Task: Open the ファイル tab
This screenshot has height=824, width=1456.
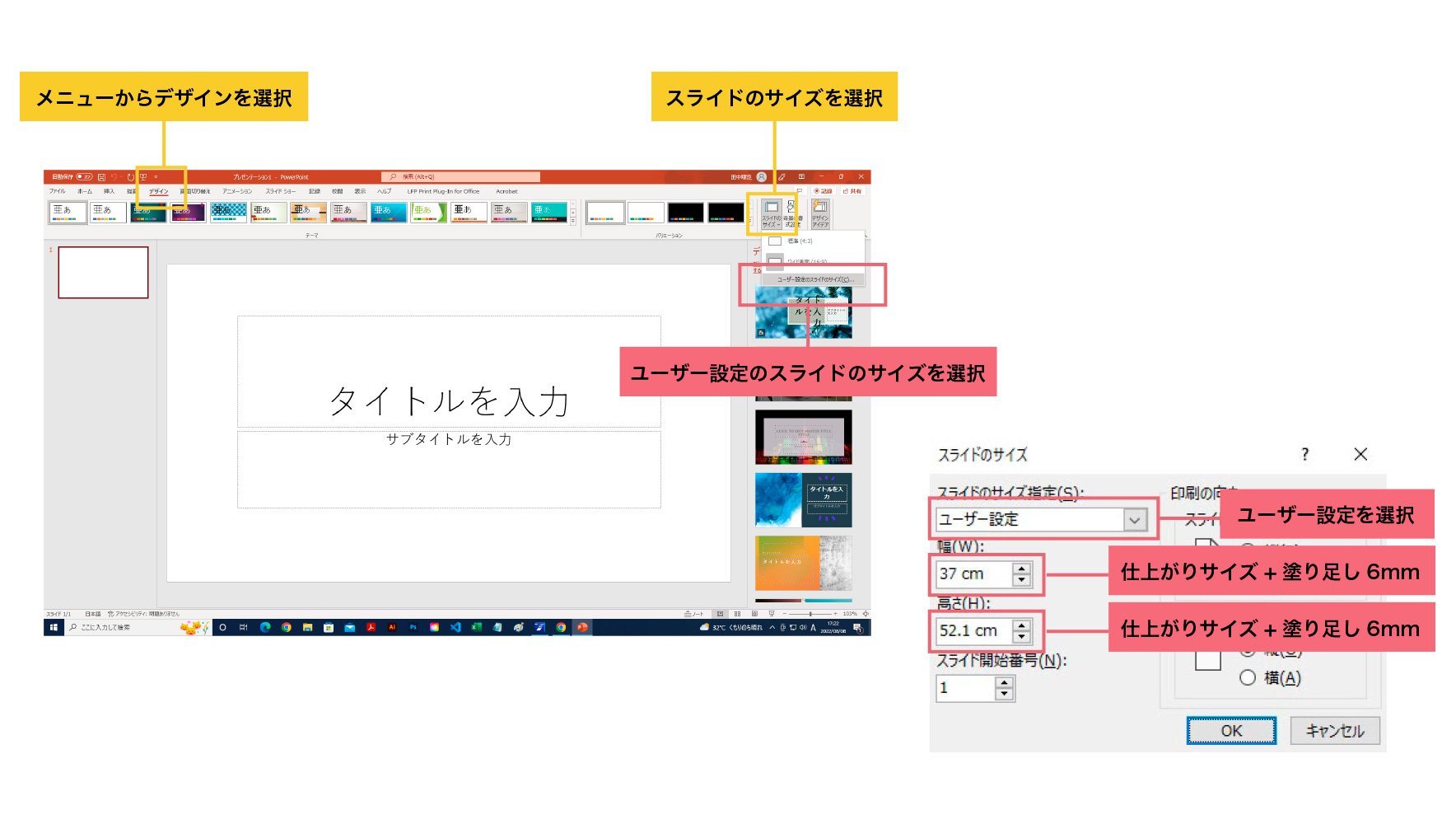Action: coord(57,191)
